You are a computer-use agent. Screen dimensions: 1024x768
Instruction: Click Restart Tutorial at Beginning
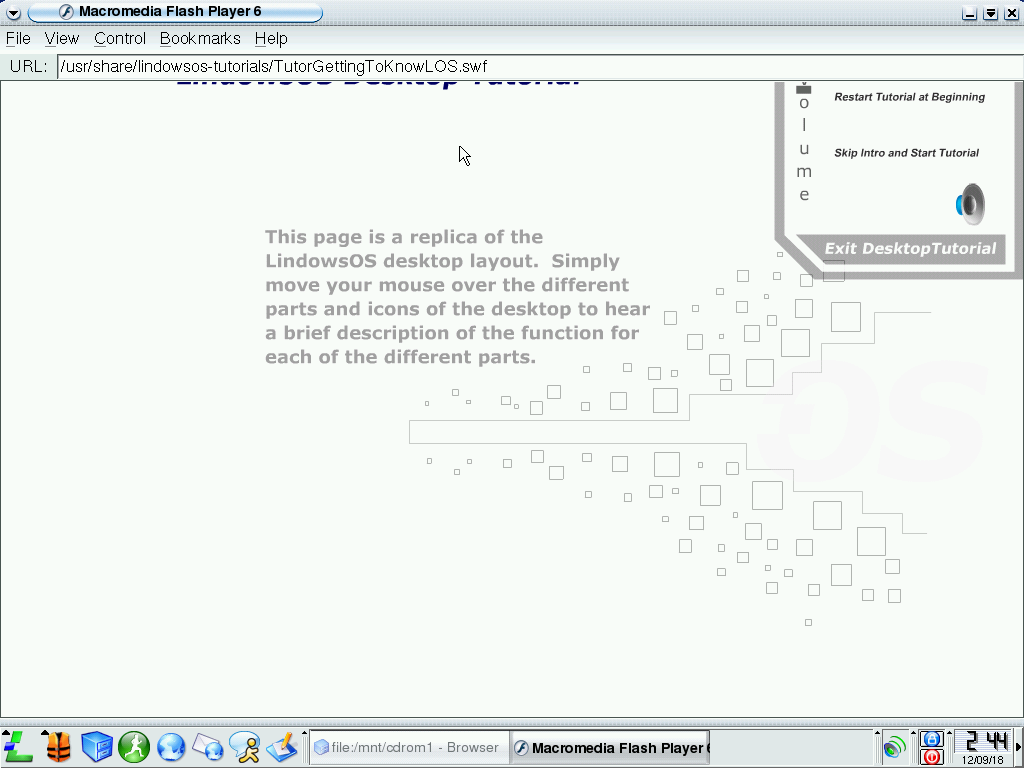click(x=910, y=97)
